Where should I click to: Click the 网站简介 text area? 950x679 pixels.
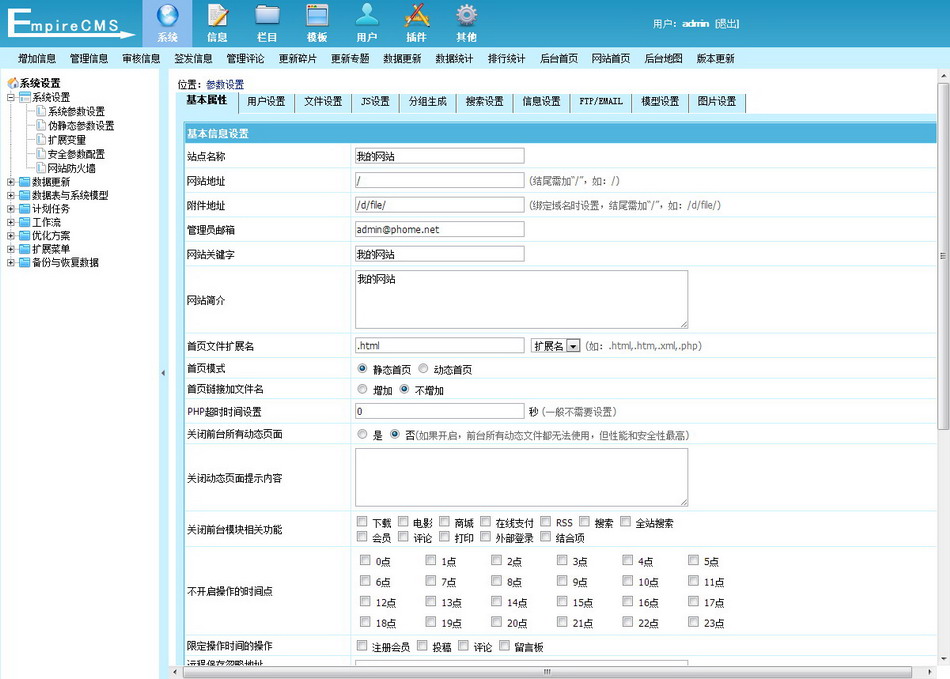click(522, 299)
